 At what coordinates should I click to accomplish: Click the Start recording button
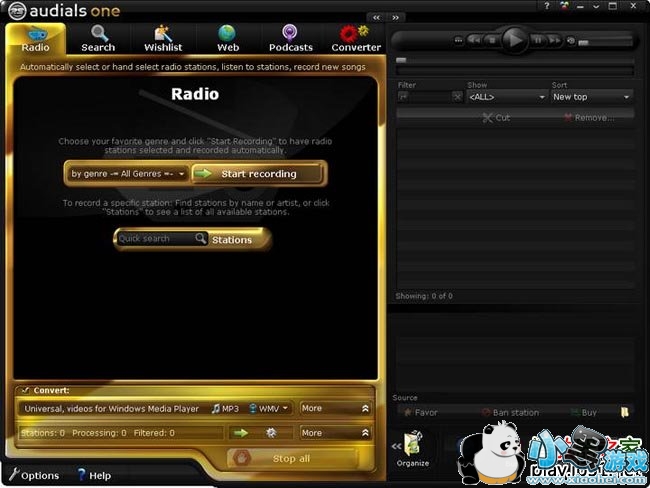tap(257, 174)
